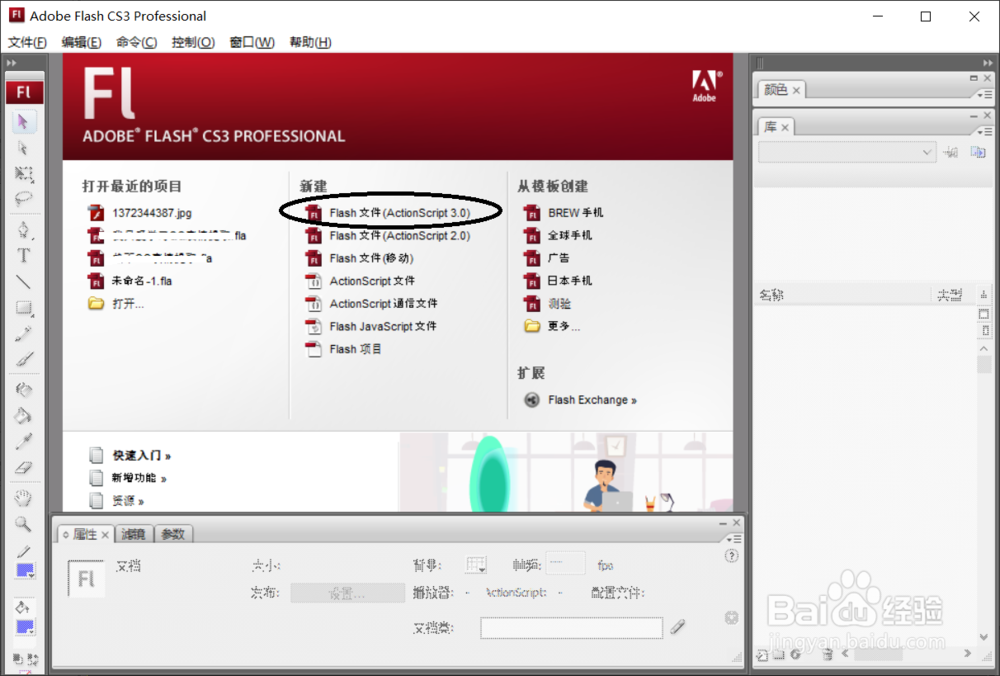Open the 文件(F) menu
1000x676 pixels.
click(x=27, y=42)
